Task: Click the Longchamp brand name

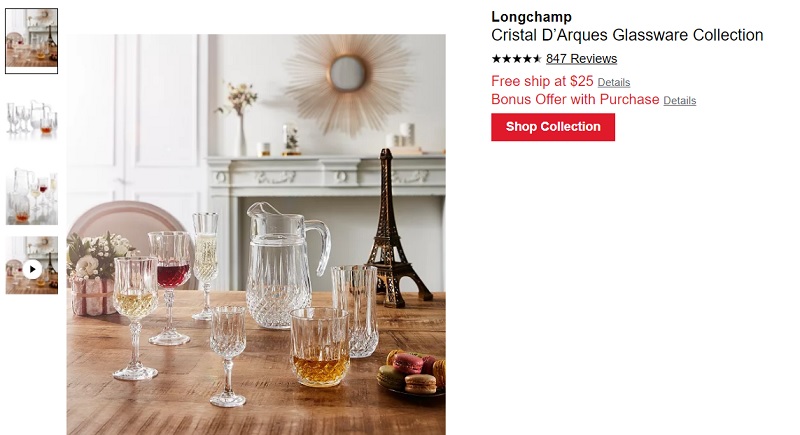Action: click(531, 17)
